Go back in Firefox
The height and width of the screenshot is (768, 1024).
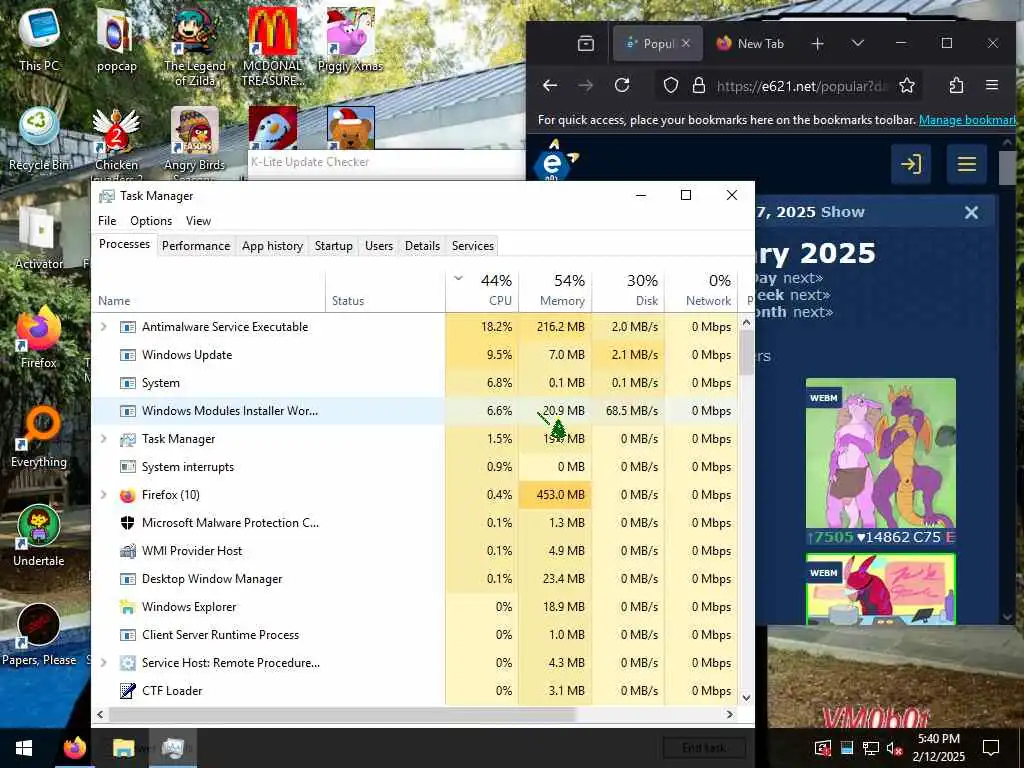coord(550,85)
